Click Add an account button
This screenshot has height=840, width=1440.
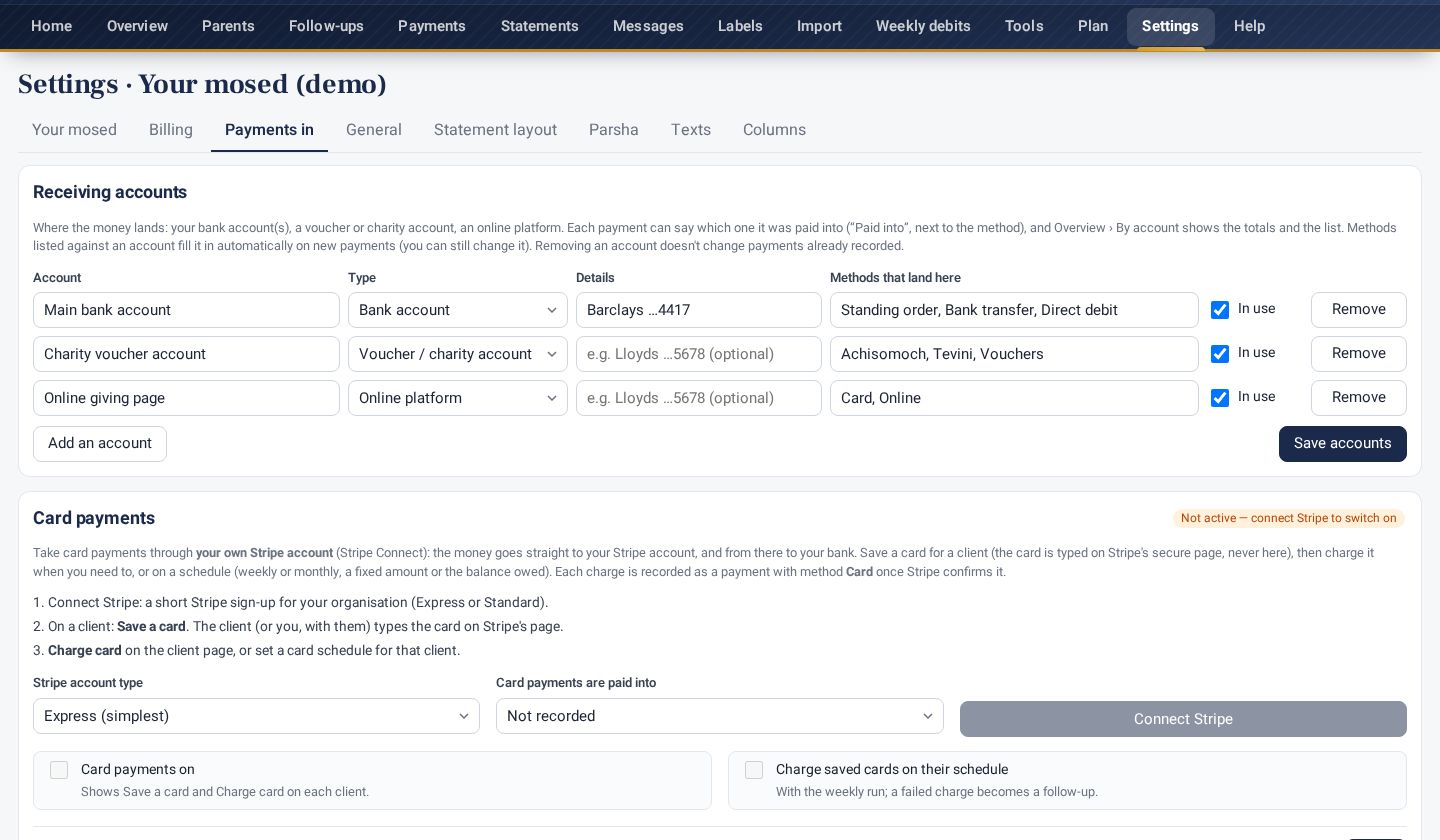100,444
